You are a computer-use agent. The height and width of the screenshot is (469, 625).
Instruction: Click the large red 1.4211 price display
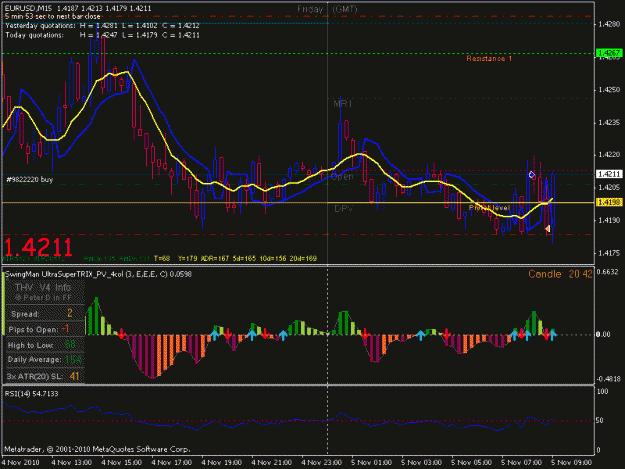coord(38,247)
